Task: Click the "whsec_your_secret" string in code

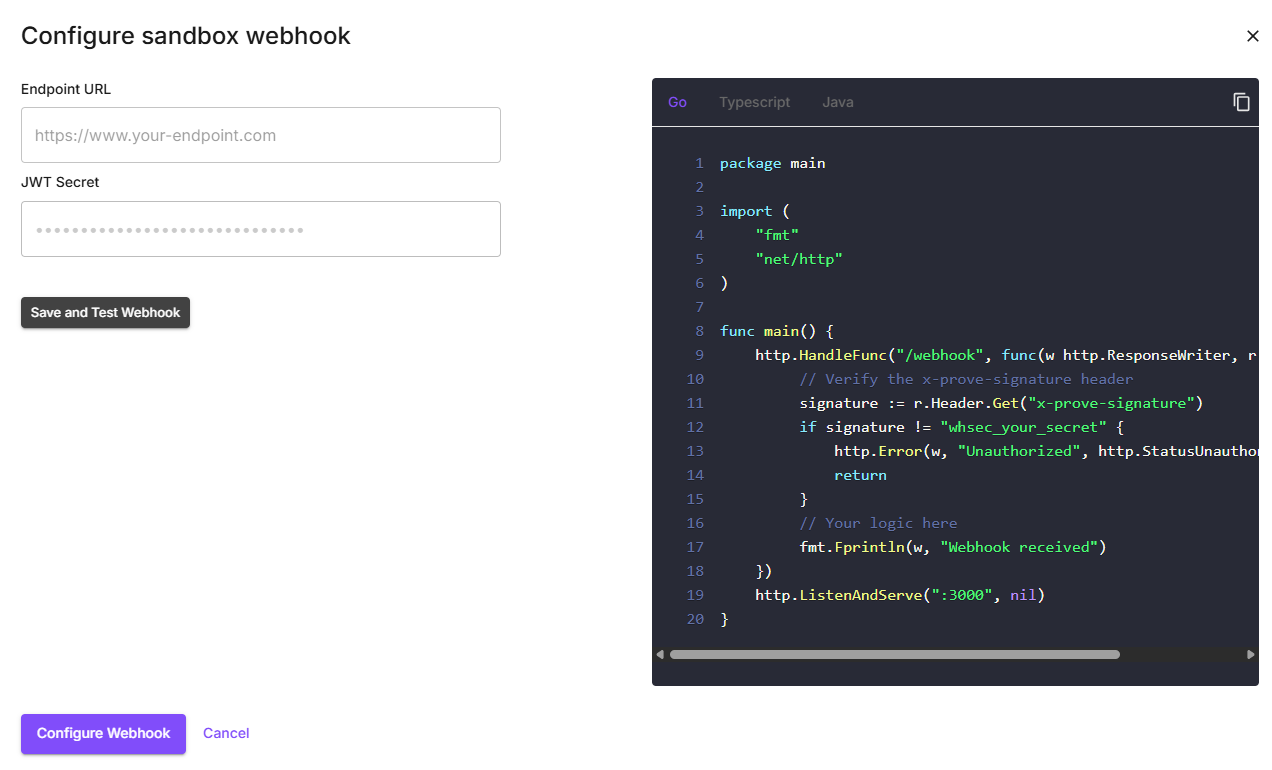Action: pyautogui.click(x=1022, y=426)
